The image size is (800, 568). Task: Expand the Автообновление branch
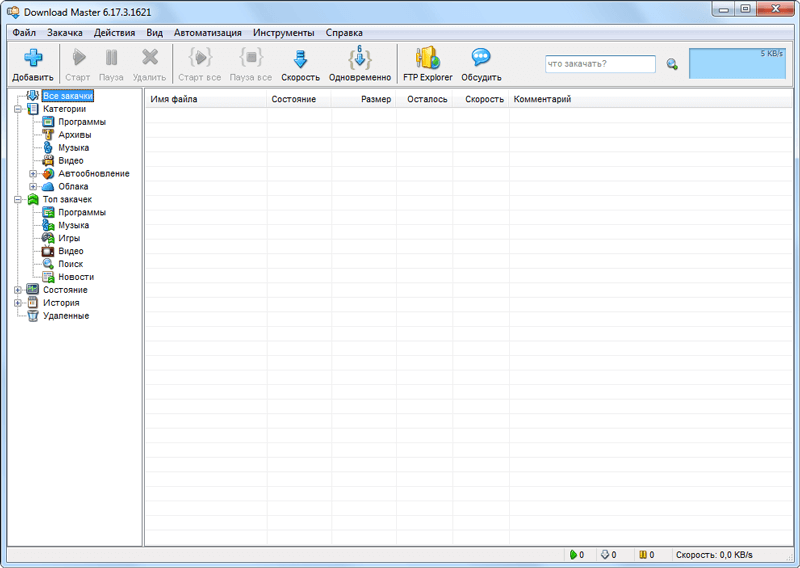33,174
